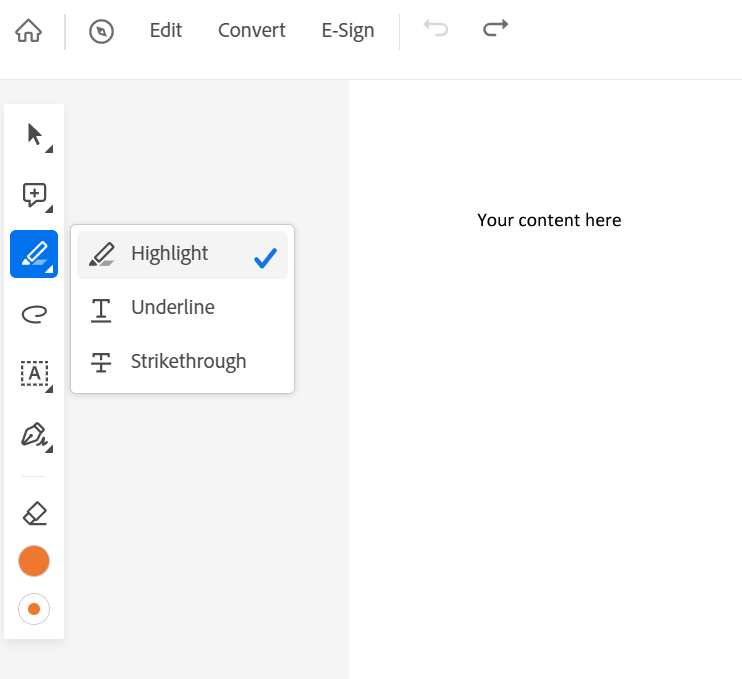Choose the freehand draw loop tool

tap(34, 315)
